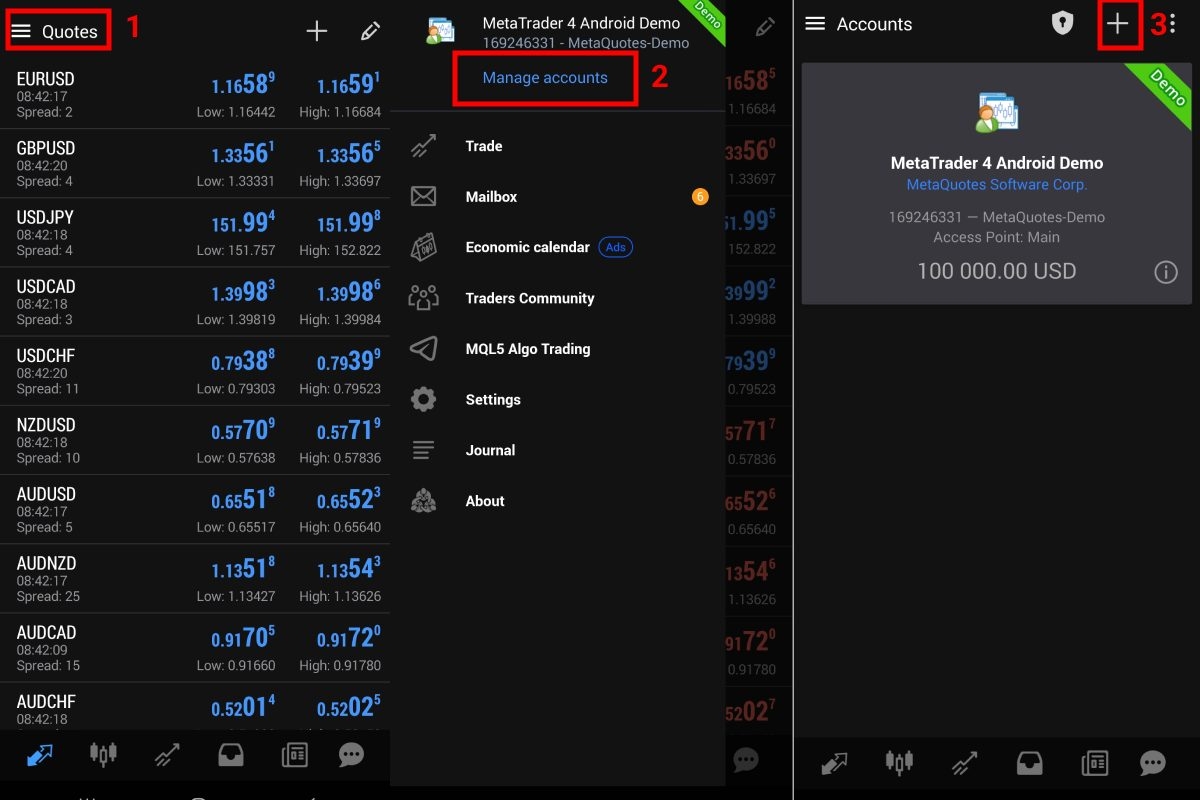
Task: Open Mailbox from the side menu
Action: (491, 197)
